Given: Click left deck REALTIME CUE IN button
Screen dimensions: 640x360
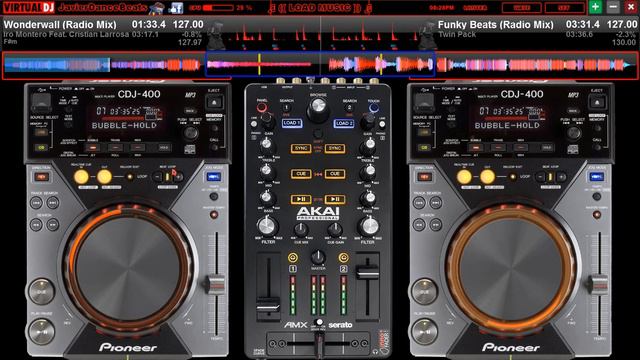Looking at the screenshot, I should 81,177.
